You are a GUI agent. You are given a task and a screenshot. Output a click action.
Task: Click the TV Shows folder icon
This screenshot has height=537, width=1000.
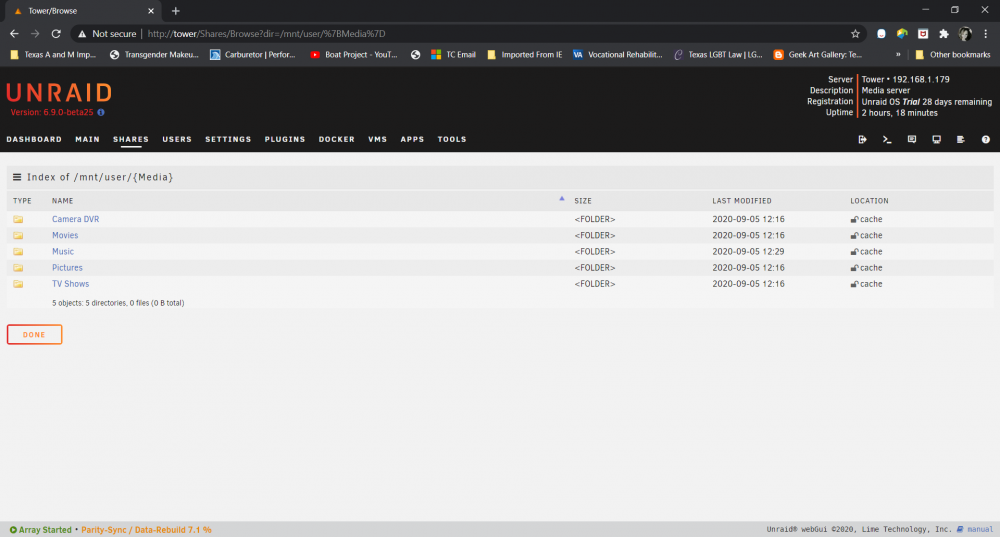tap(18, 284)
